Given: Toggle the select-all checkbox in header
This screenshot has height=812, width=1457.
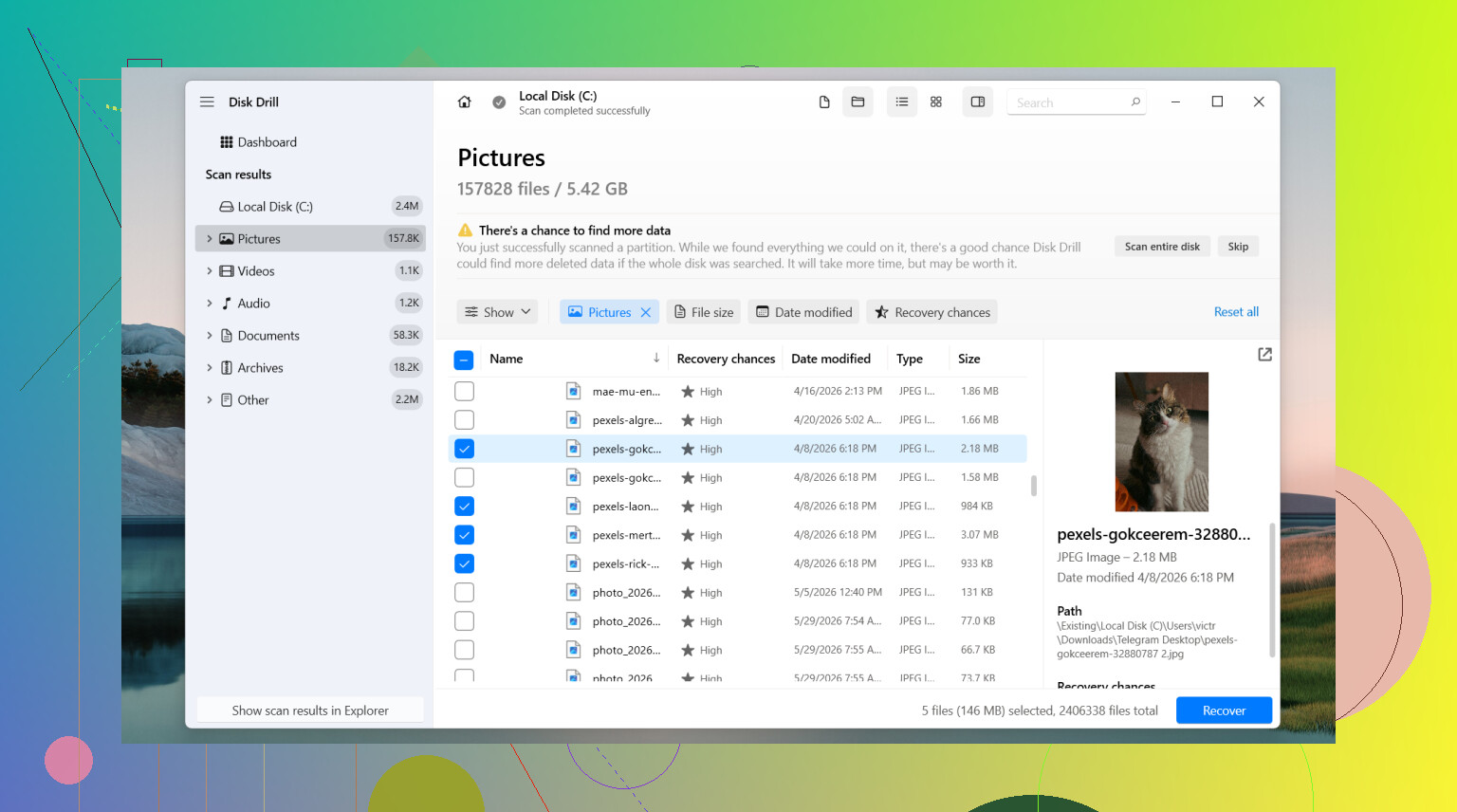Looking at the screenshot, I should tap(464, 360).
